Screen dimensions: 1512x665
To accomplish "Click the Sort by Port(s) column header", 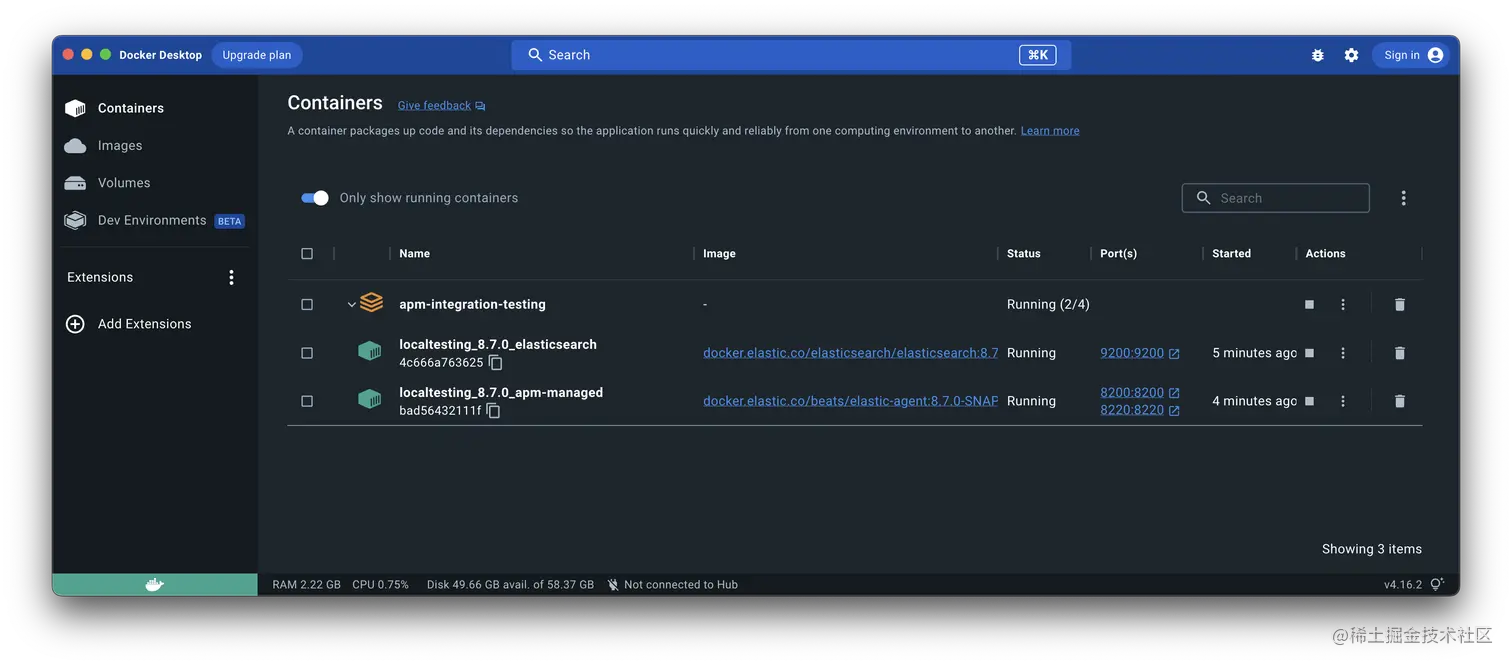I will click(x=1118, y=254).
